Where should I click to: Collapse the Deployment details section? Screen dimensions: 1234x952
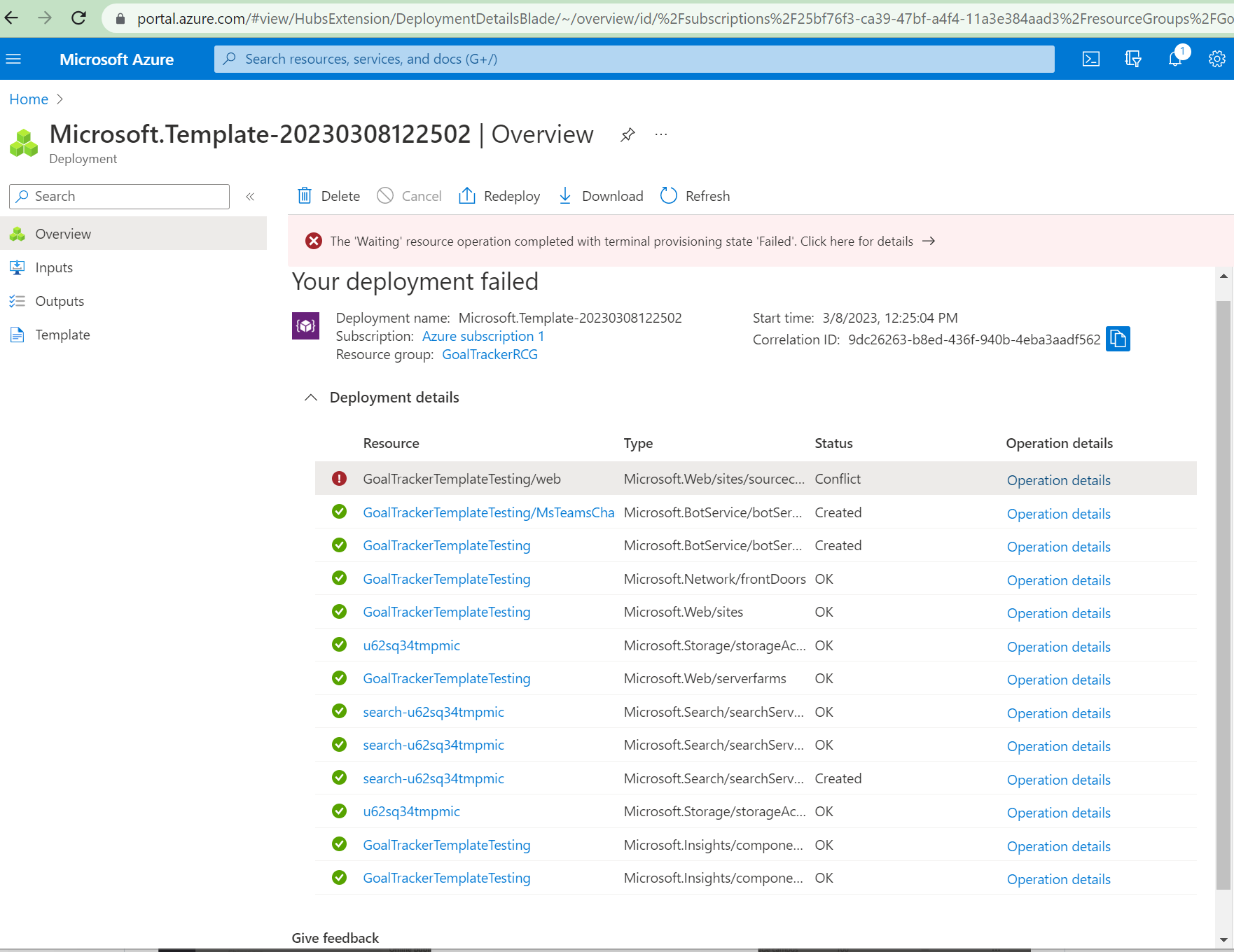pos(310,398)
